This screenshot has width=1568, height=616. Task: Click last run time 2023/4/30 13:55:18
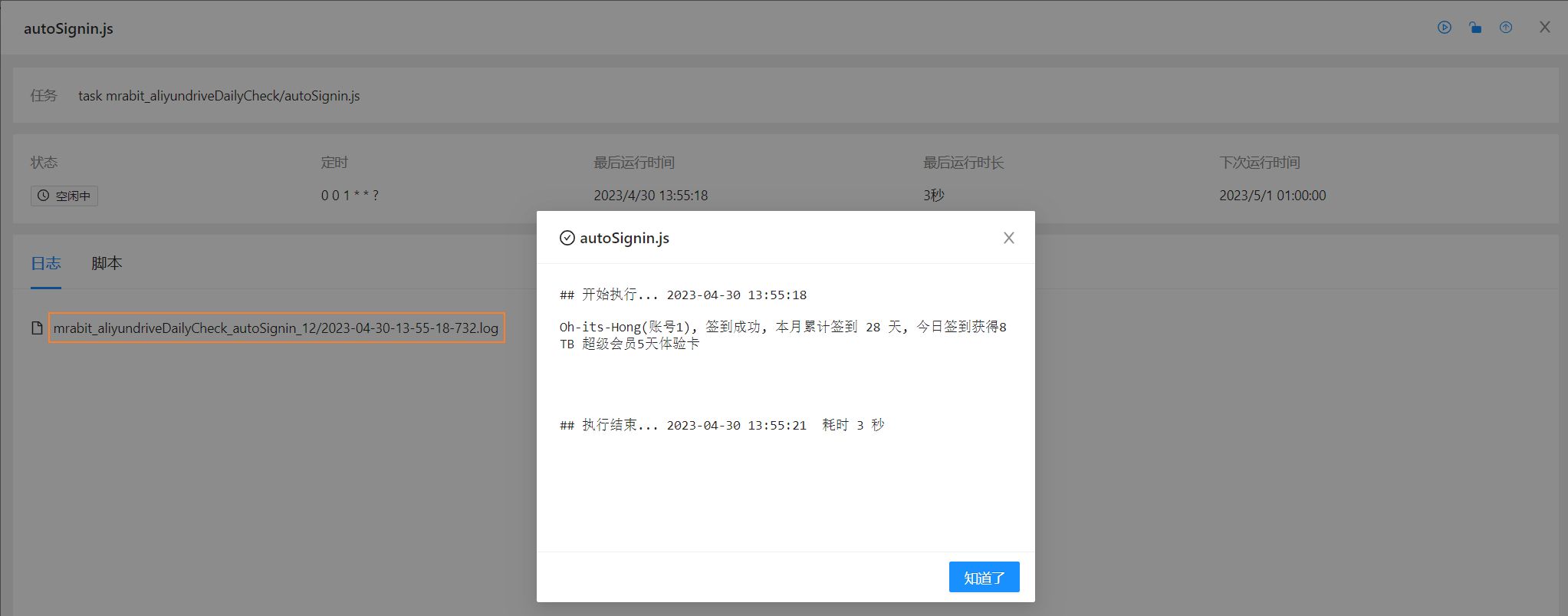pos(651,196)
